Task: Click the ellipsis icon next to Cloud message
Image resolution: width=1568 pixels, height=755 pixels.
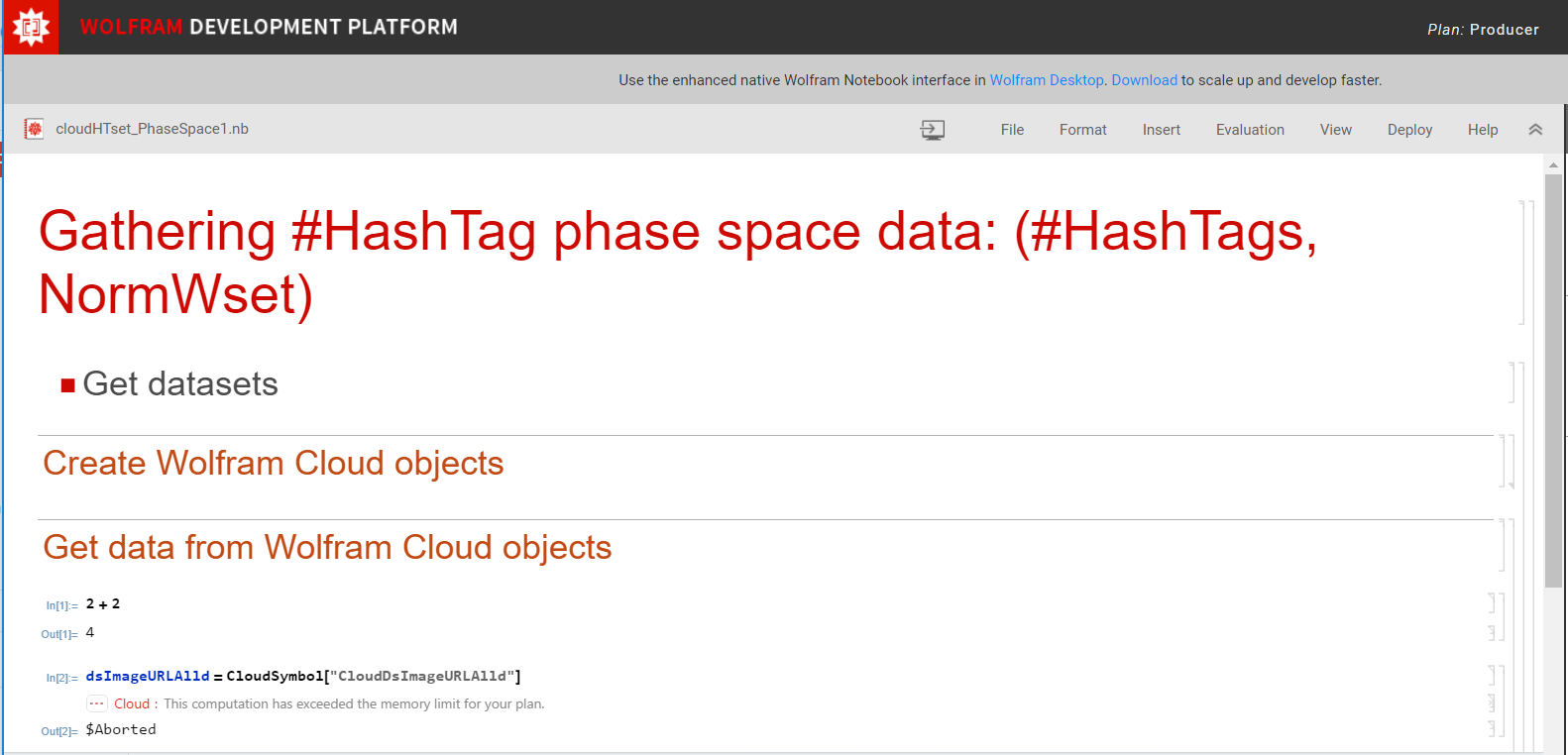Action: (97, 703)
